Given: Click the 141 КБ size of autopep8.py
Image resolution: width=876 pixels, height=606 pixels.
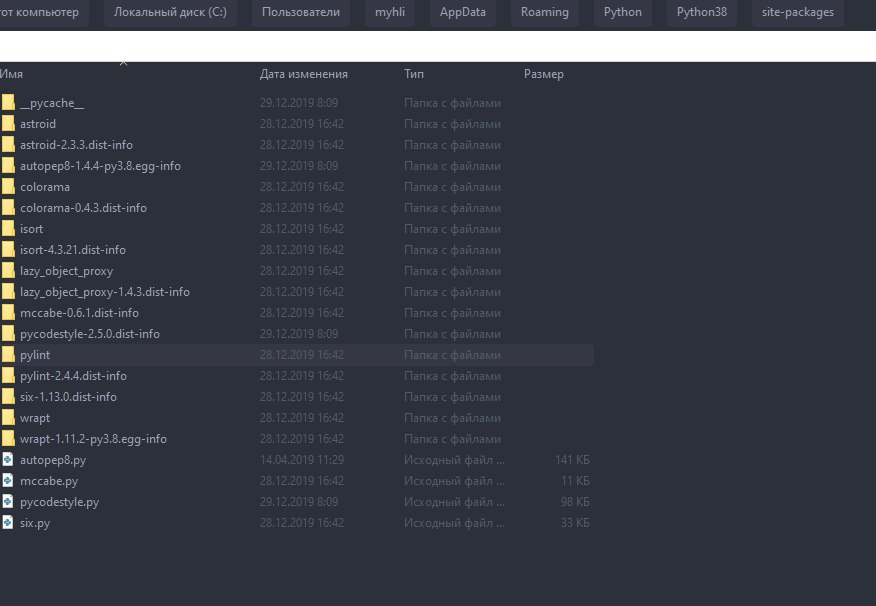Looking at the screenshot, I should pos(573,460).
